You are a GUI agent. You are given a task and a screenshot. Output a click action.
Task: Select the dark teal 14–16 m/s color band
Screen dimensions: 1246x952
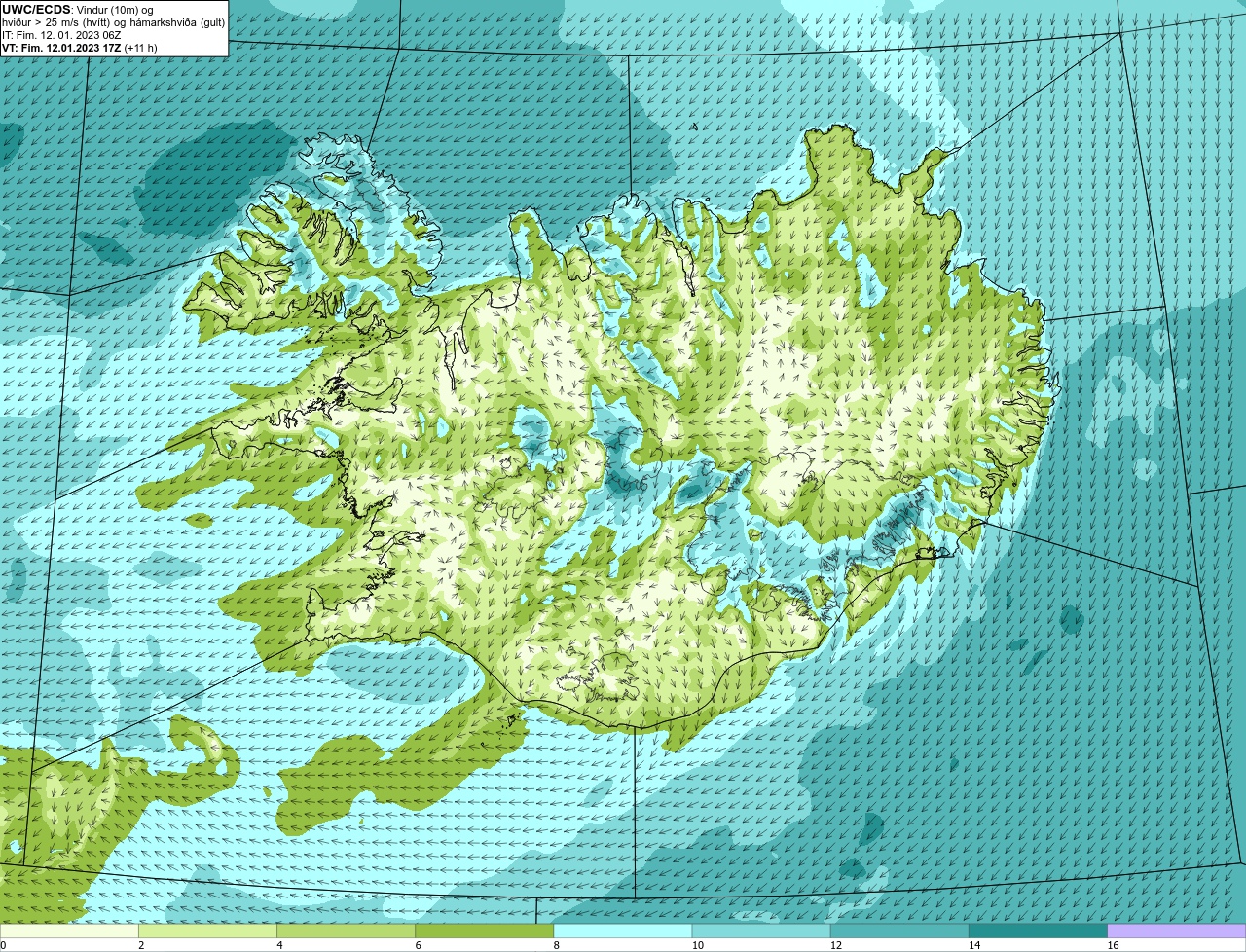tap(1038, 931)
